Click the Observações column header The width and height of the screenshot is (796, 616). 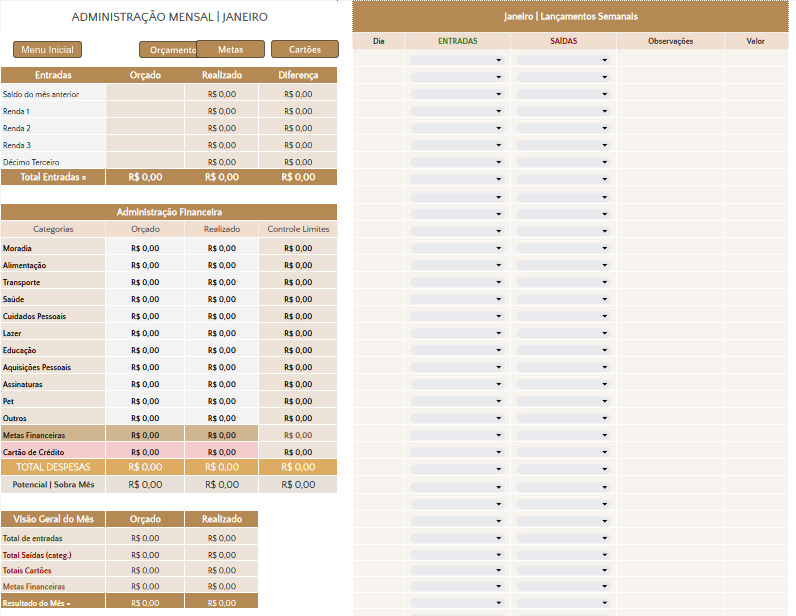point(670,41)
